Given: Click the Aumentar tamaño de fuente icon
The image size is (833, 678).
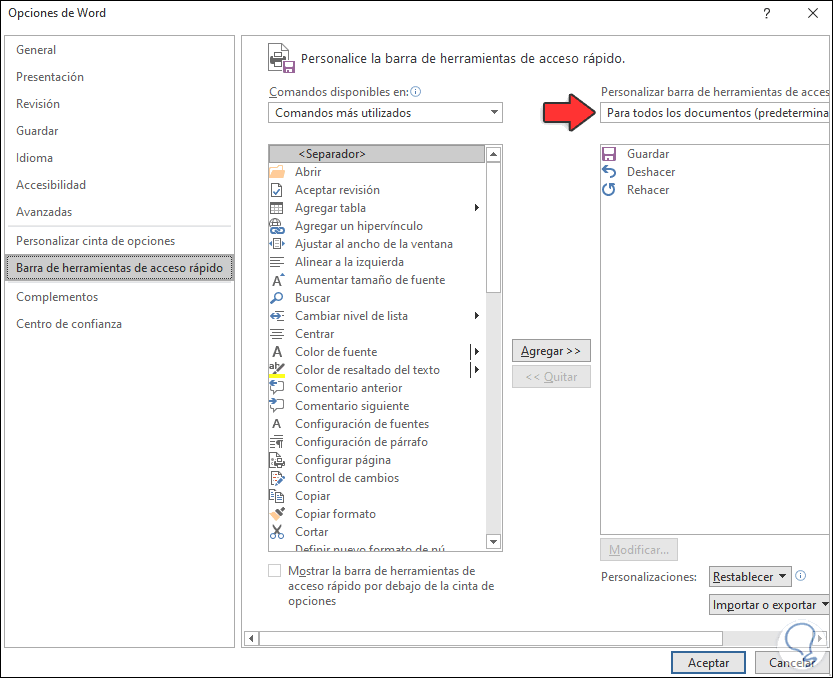Looking at the screenshot, I should (x=278, y=280).
